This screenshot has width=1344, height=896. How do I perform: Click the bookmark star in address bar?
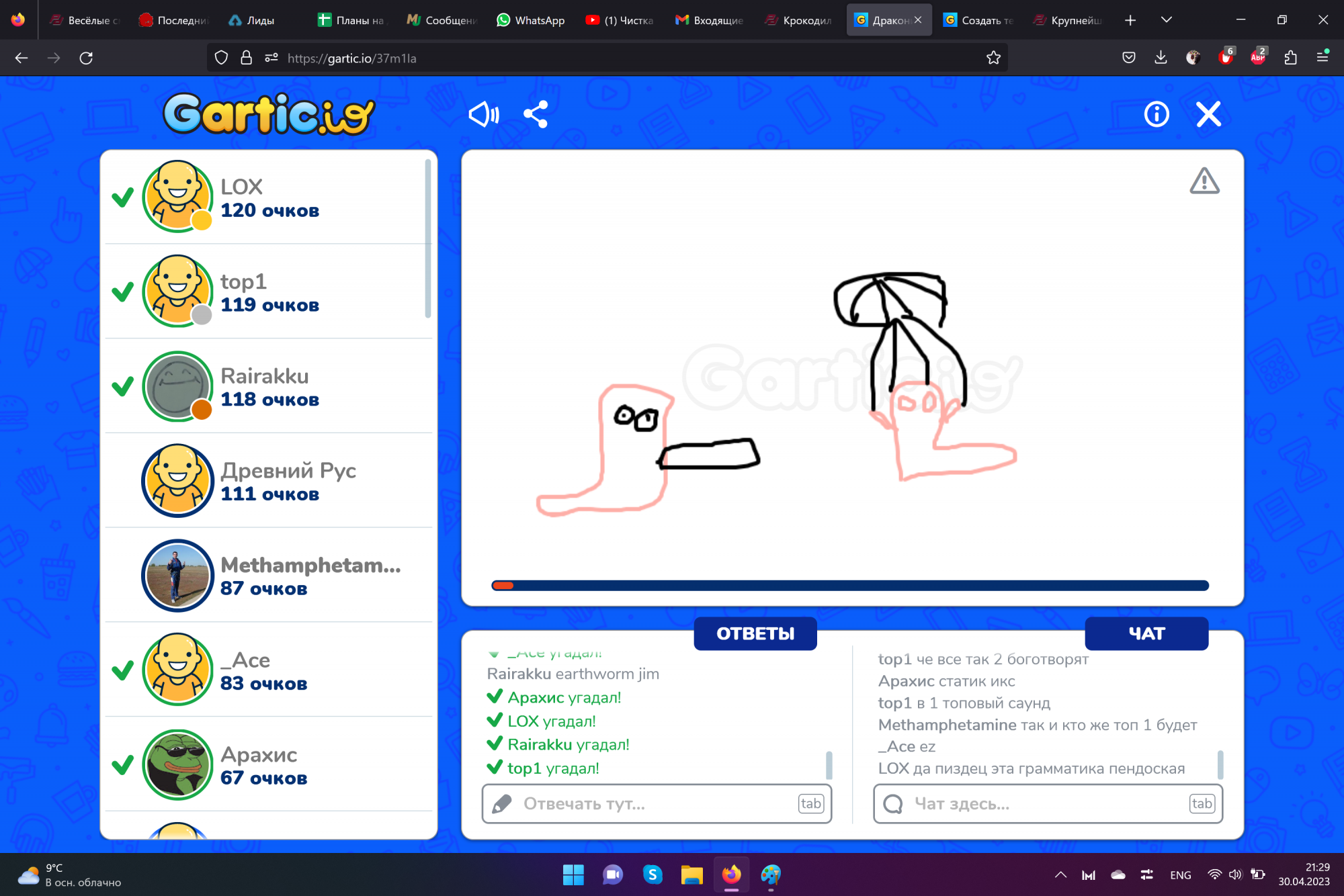pyautogui.click(x=993, y=58)
